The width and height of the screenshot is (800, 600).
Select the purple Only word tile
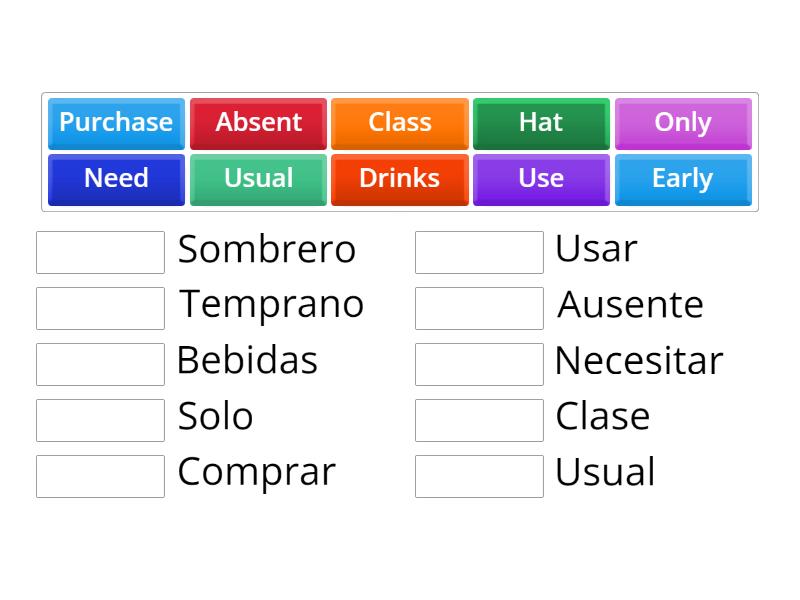(683, 123)
